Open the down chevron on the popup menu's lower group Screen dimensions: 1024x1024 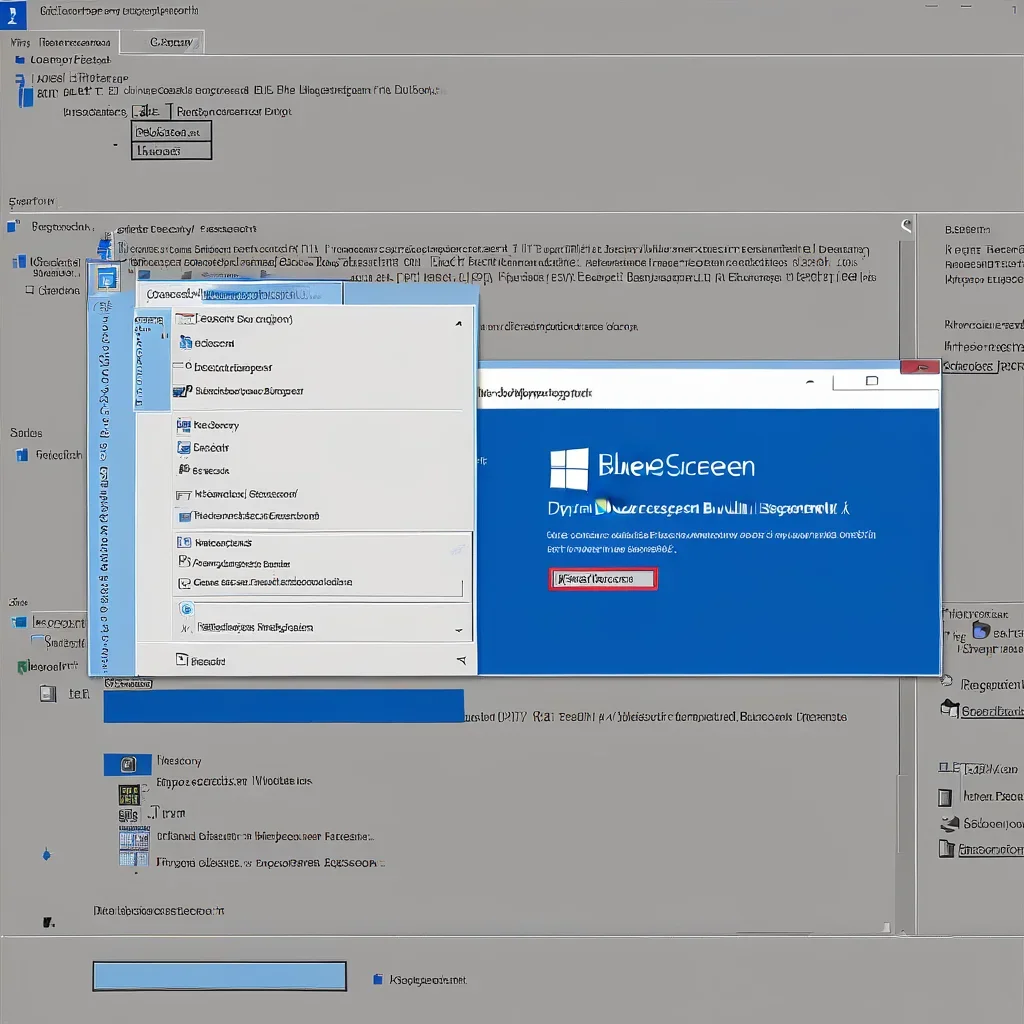(x=458, y=630)
